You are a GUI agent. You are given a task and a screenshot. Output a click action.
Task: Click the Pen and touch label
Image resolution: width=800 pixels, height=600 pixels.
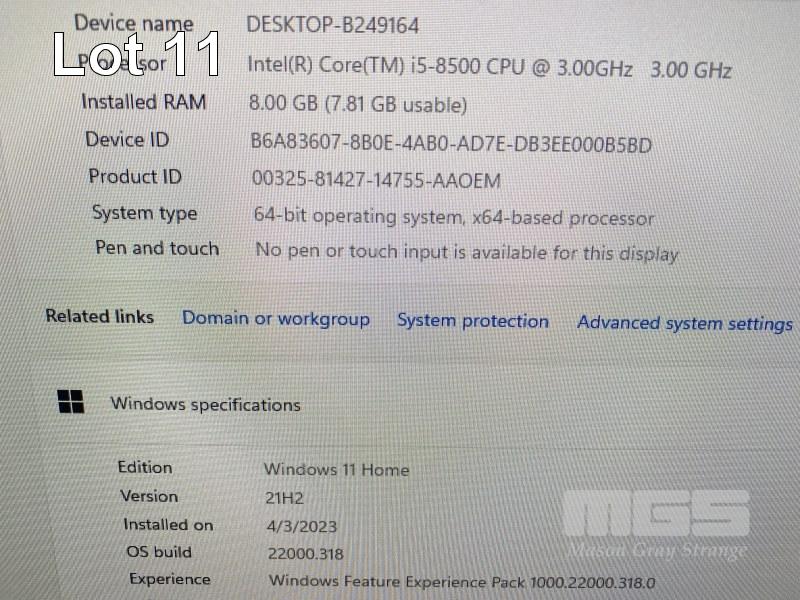pyautogui.click(x=157, y=248)
